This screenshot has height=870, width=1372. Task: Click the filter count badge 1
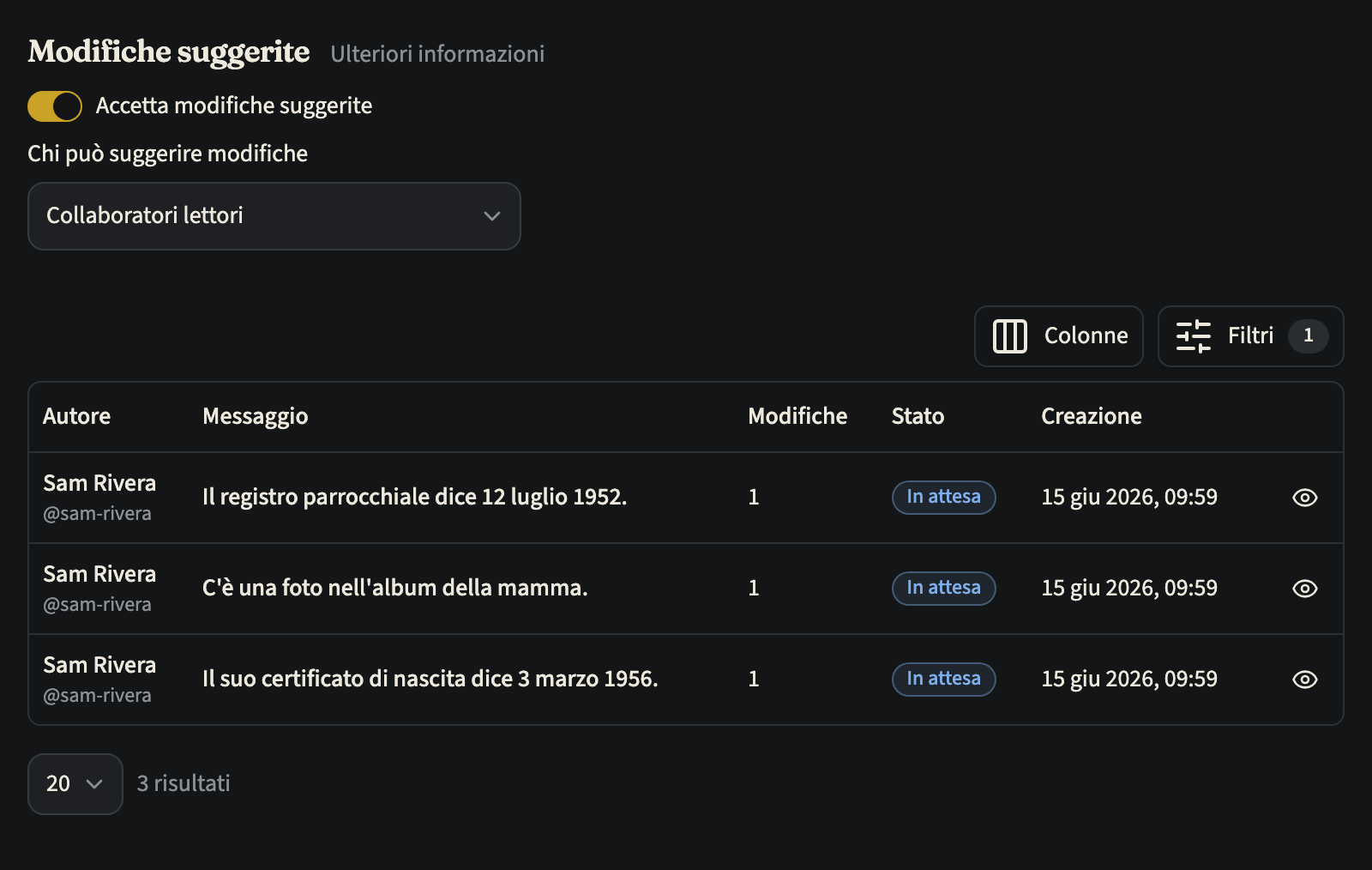(x=1309, y=336)
